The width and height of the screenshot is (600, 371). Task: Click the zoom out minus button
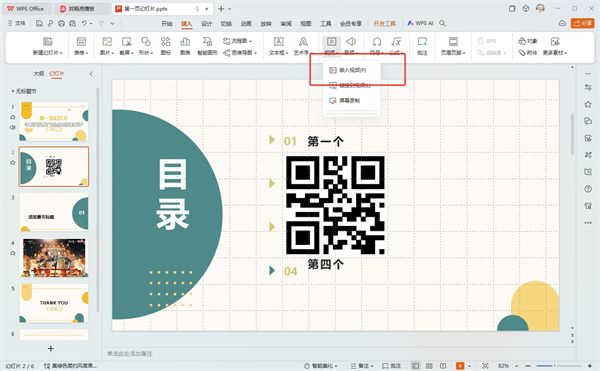tap(528, 366)
